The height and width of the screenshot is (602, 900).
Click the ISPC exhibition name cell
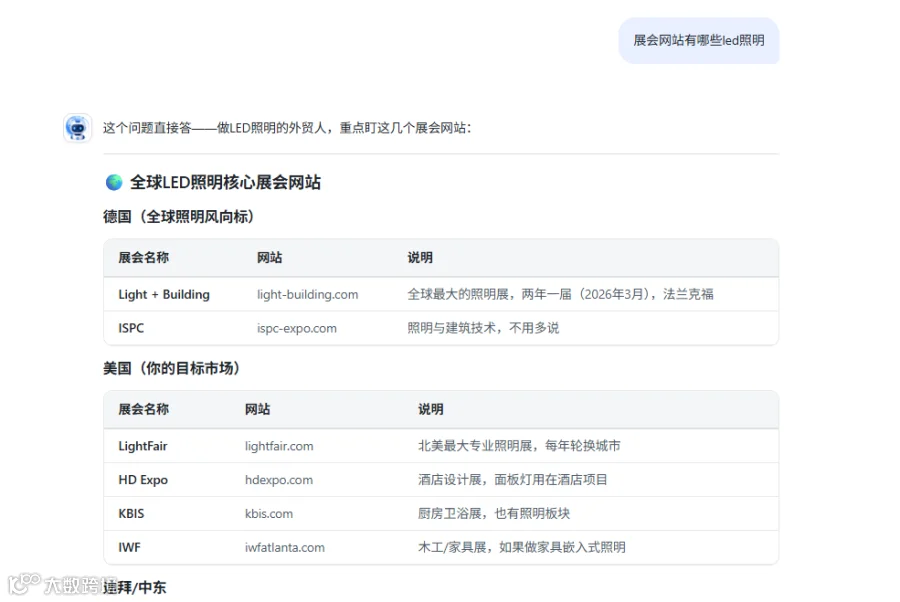(131, 328)
